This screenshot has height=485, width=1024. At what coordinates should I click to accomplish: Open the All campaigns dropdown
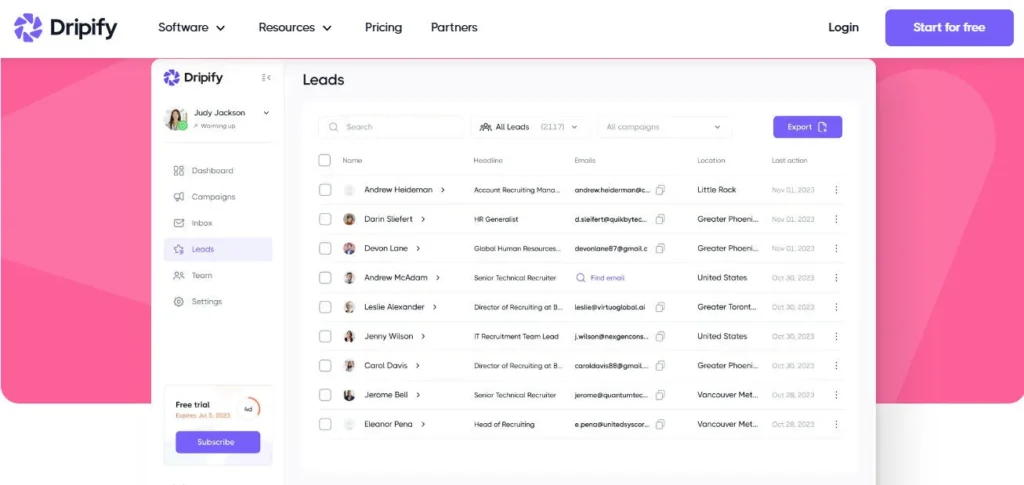tap(664, 127)
